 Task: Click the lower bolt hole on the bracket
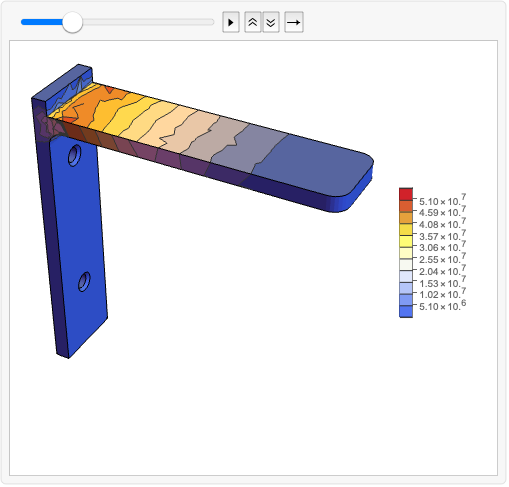pyautogui.click(x=84, y=282)
